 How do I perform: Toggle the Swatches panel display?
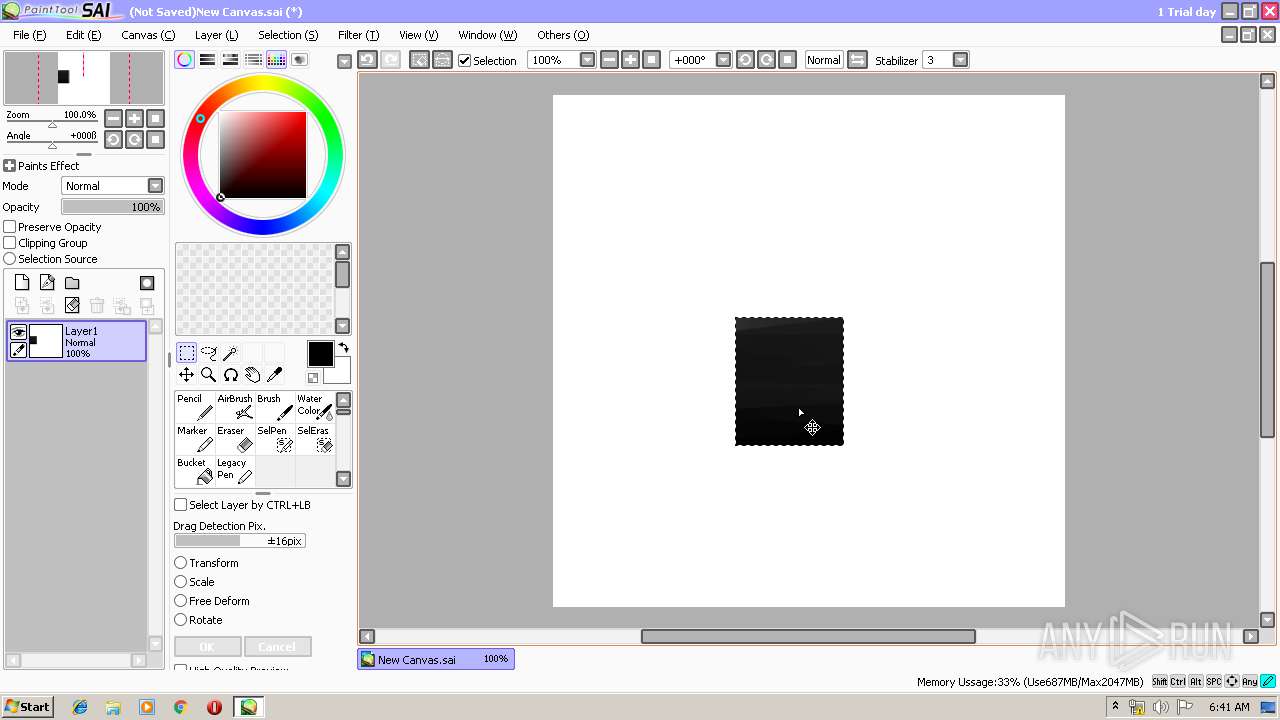click(276, 60)
